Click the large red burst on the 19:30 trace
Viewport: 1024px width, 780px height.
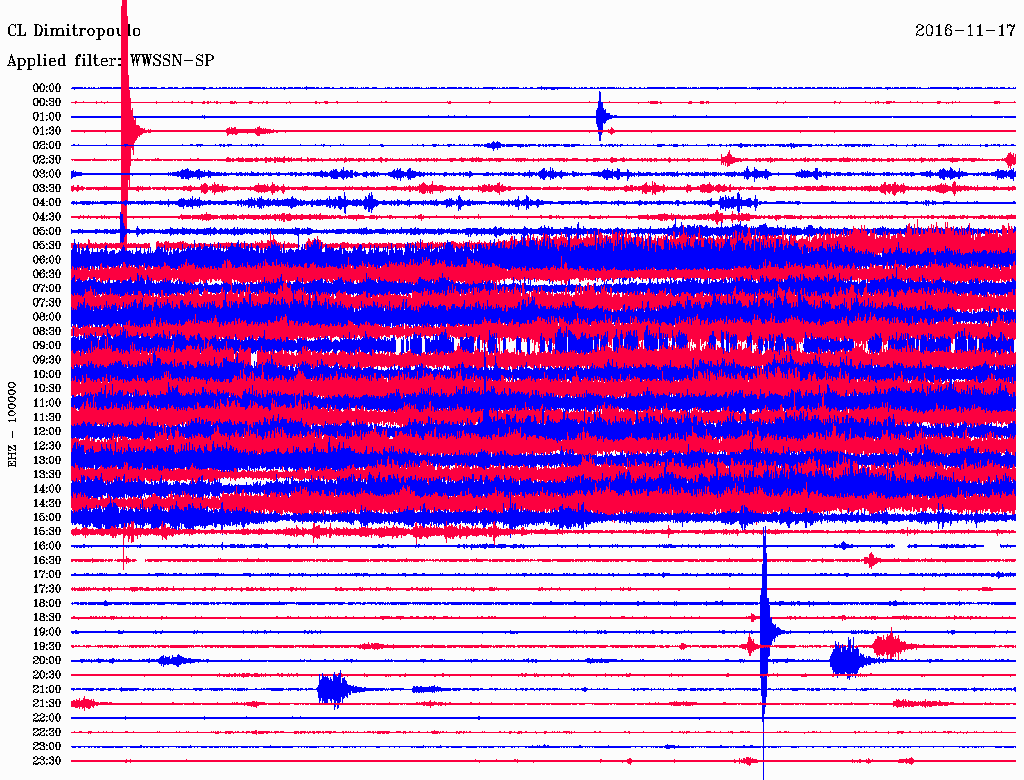coord(891,647)
